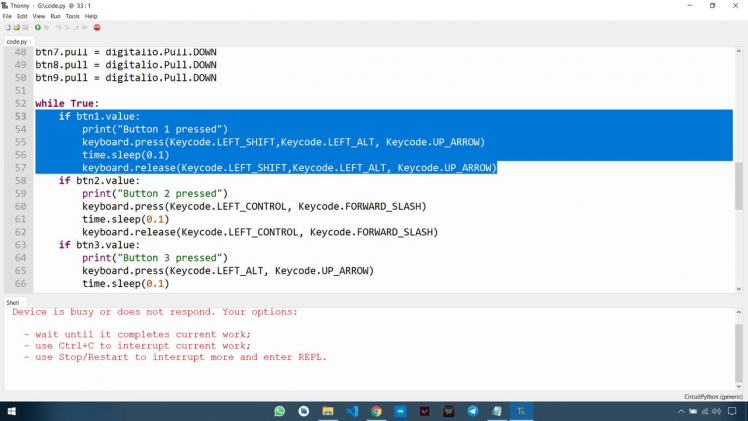Click the Debug current script icon

point(47,27)
